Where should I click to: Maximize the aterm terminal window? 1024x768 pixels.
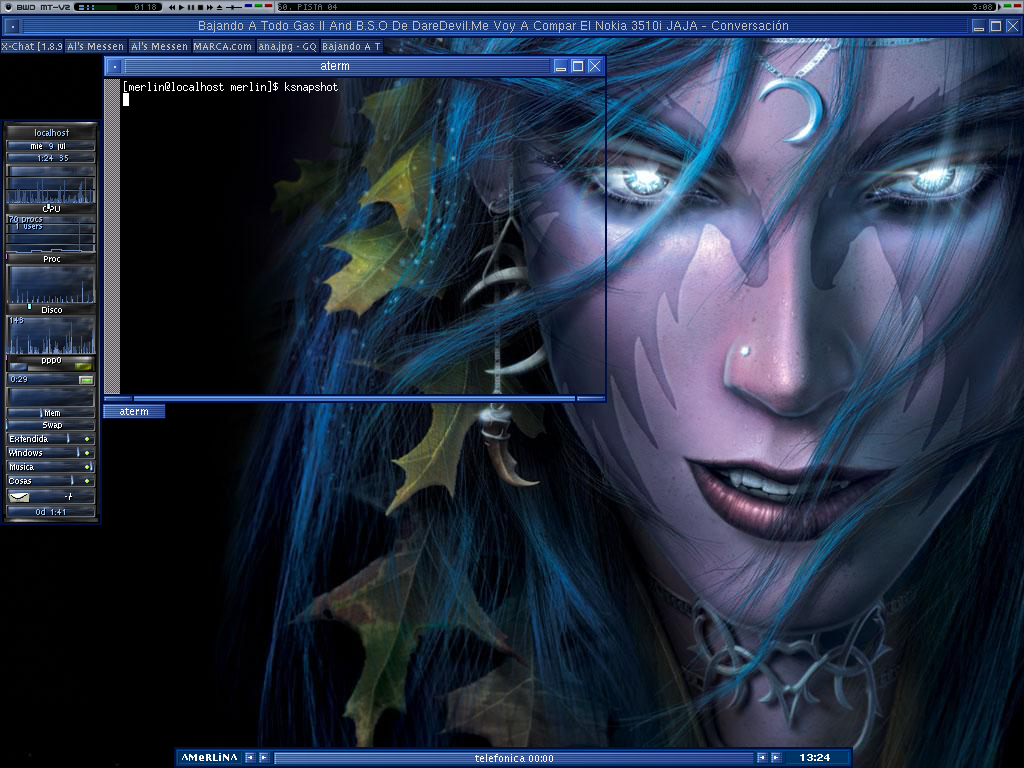pos(577,66)
